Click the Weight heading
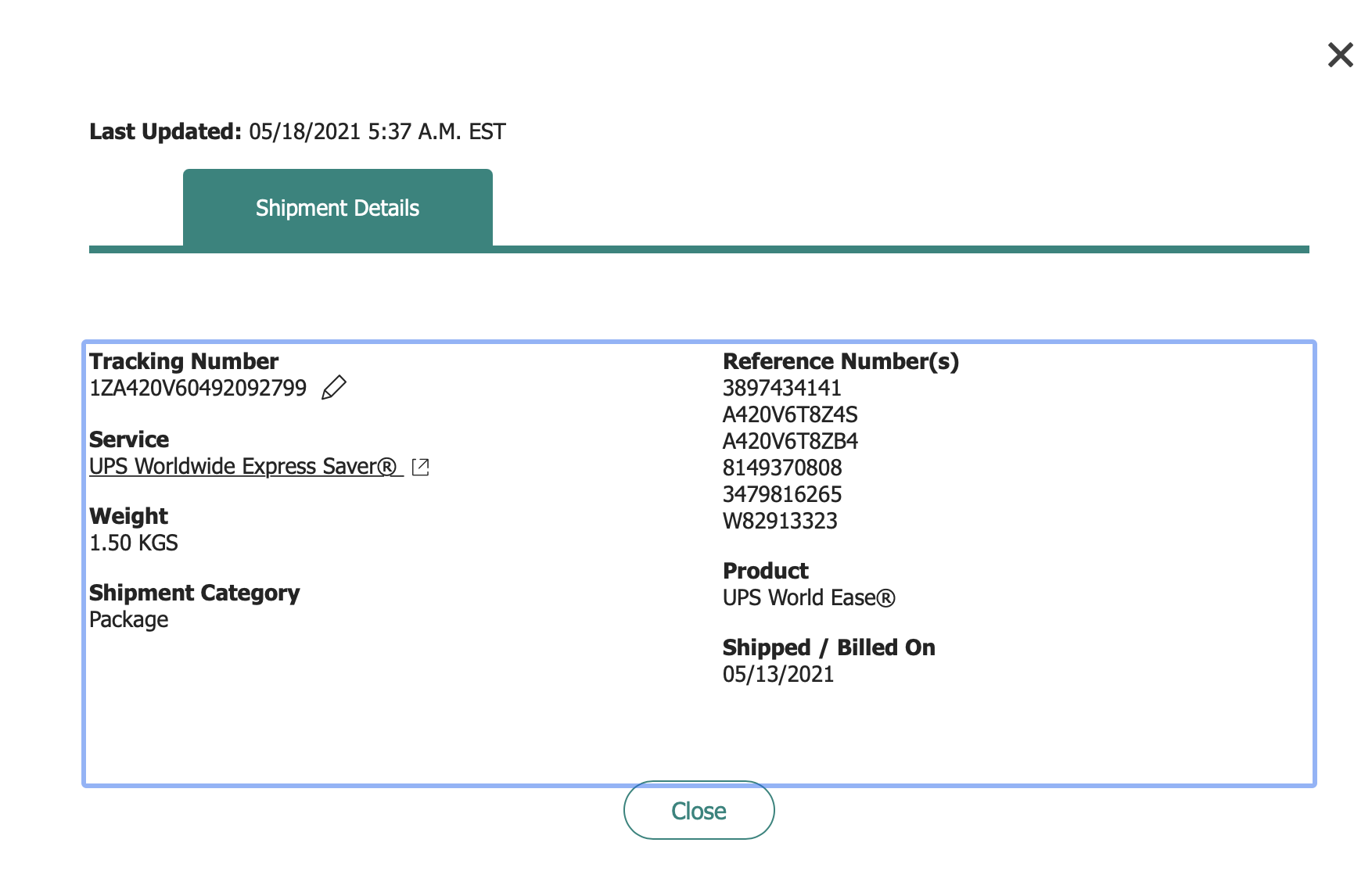1372x882 pixels. pos(128,516)
